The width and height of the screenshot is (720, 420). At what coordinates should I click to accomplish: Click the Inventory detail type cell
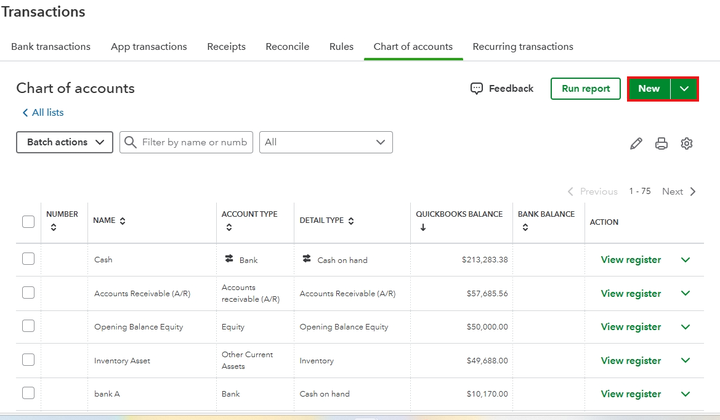click(x=317, y=361)
